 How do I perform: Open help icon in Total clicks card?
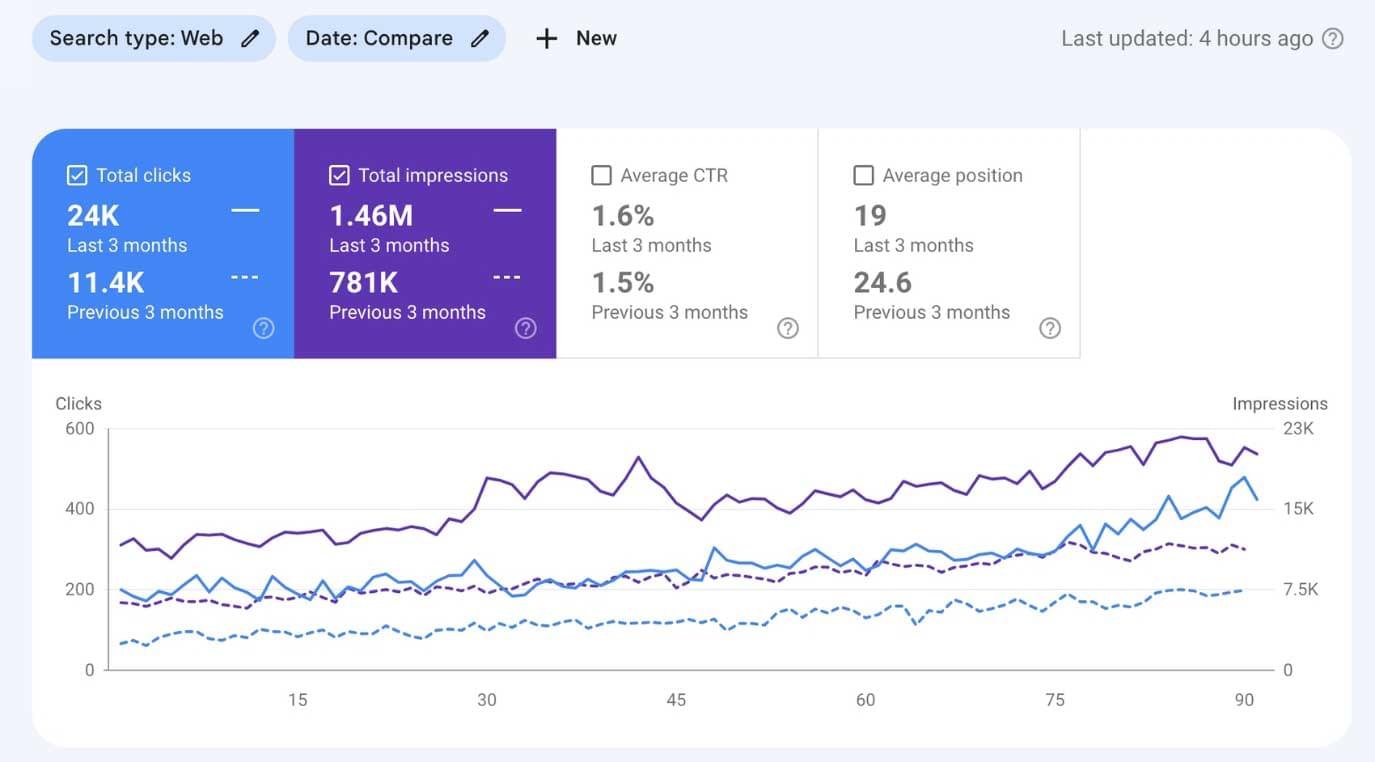(x=264, y=328)
